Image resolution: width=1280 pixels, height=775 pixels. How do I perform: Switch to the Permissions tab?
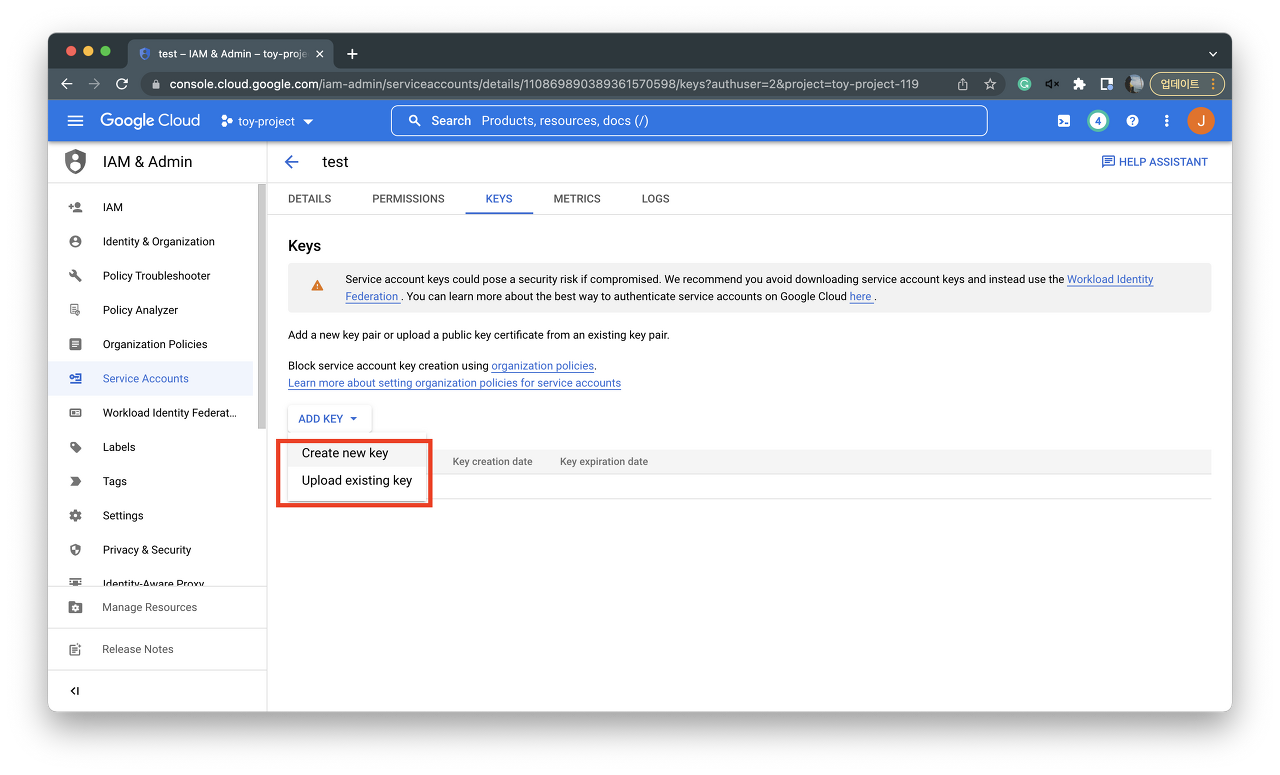coord(408,199)
